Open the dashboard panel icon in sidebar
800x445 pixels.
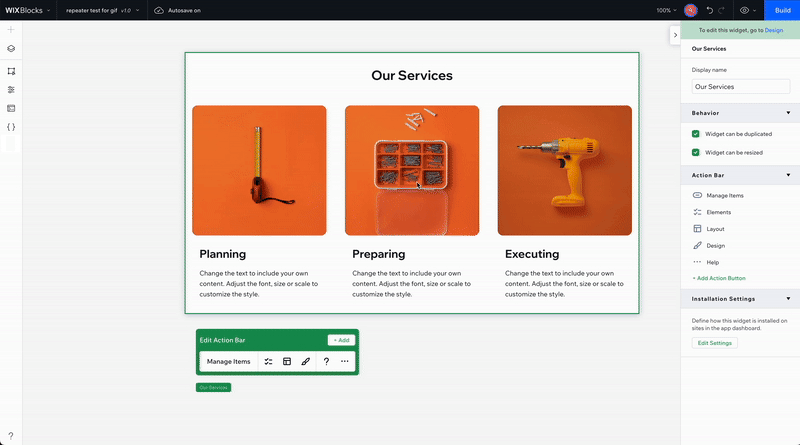click(11, 108)
